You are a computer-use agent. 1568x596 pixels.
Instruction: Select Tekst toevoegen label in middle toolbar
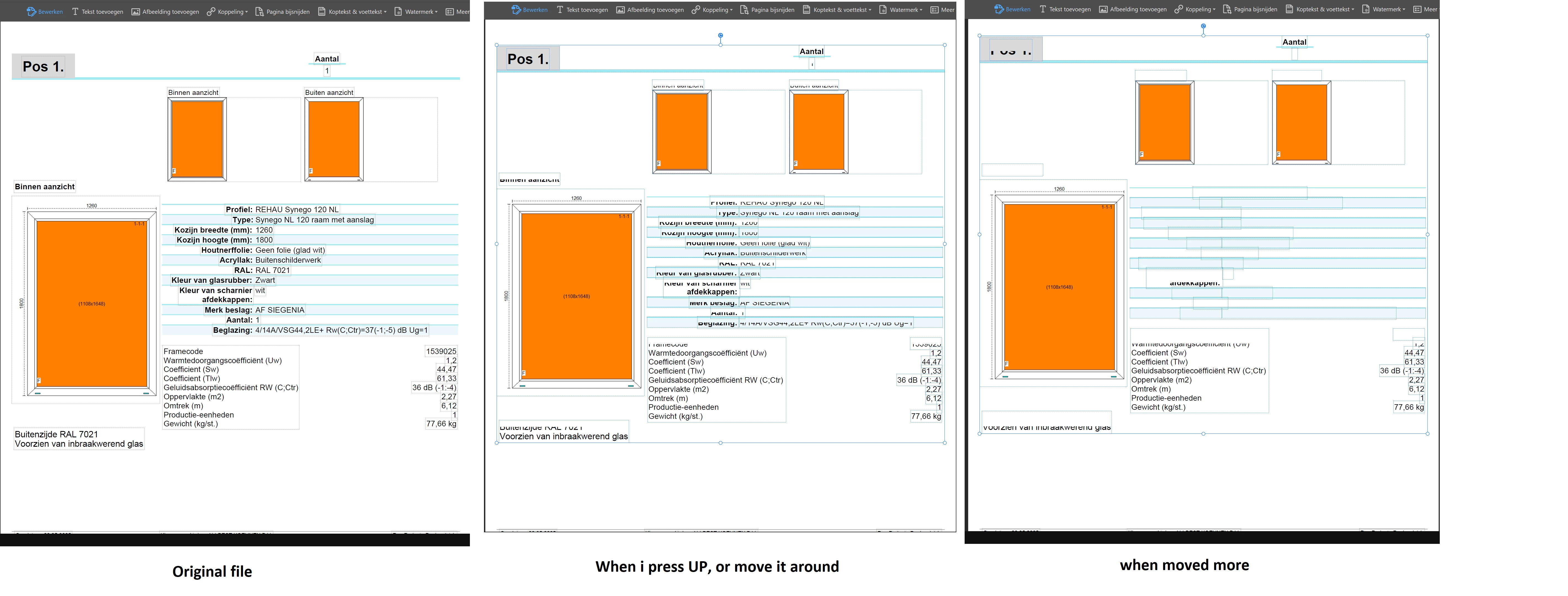[587, 10]
